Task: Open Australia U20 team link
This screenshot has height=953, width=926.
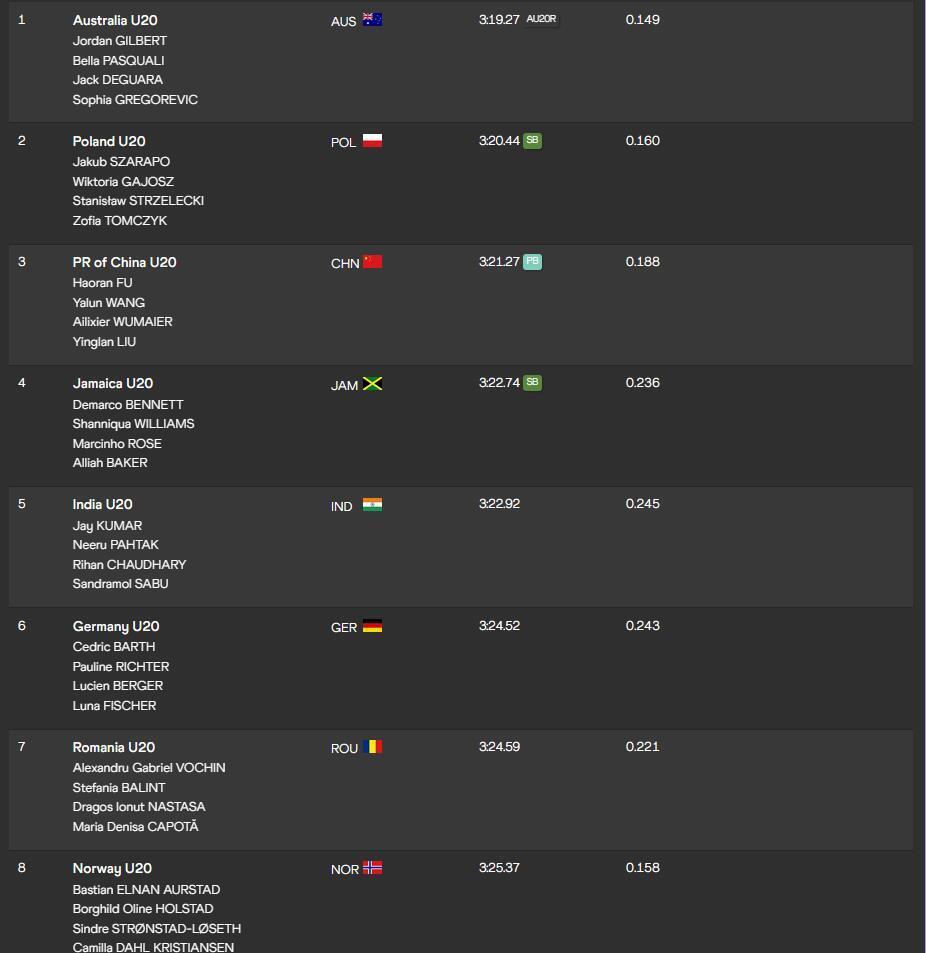Action: (115, 20)
